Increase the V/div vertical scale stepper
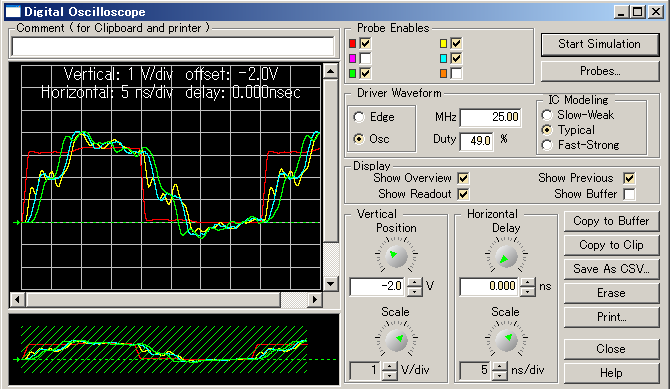Viewport: 670px width, 389px height. click(389, 366)
